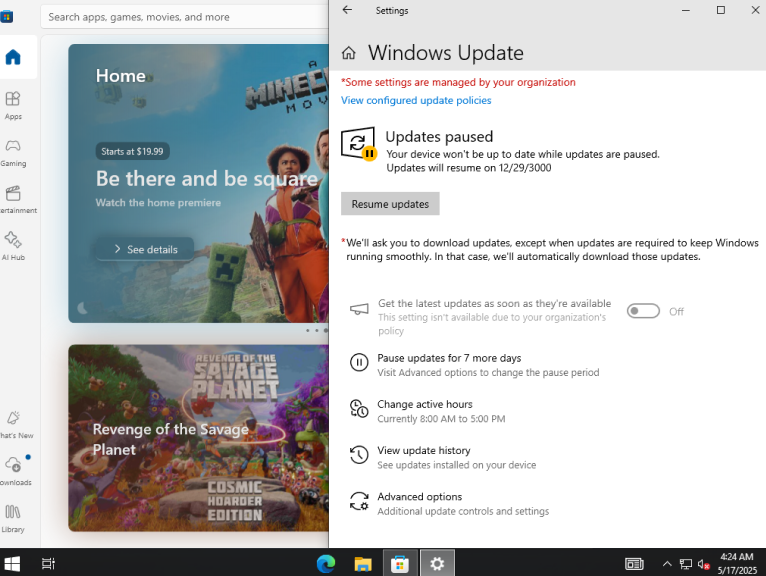
Task: Click the muted volume tray icon
Action: tap(703, 564)
